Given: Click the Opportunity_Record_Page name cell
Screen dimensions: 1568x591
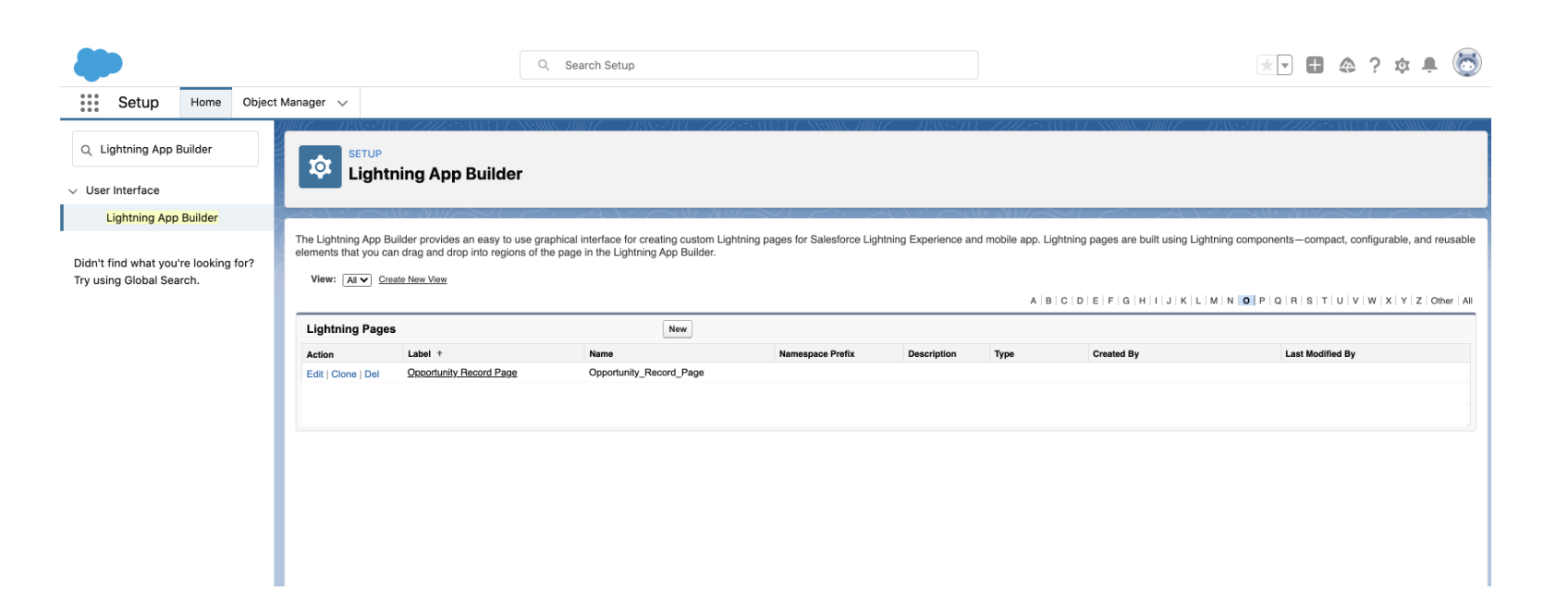Looking at the screenshot, I should (x=646, y=373).
